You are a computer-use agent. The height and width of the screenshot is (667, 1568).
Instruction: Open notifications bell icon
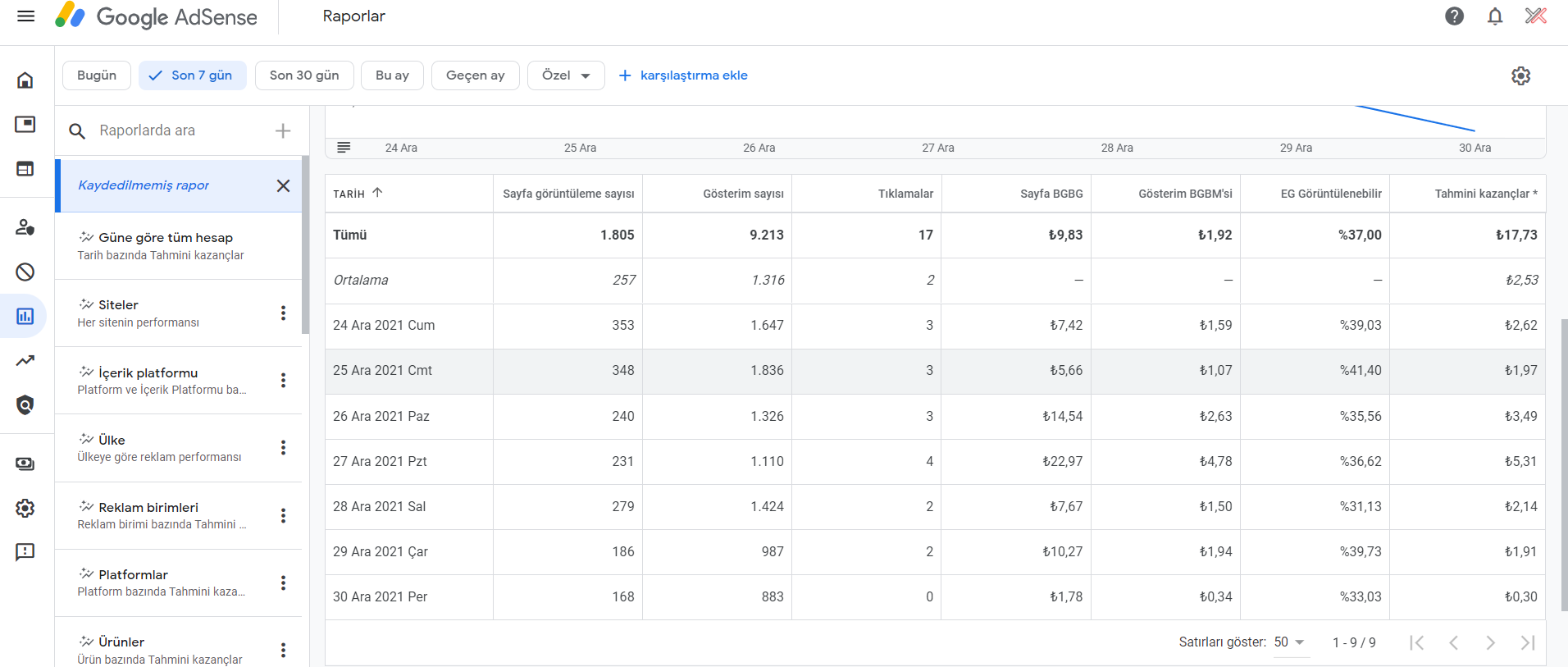tap(1495, 16)
